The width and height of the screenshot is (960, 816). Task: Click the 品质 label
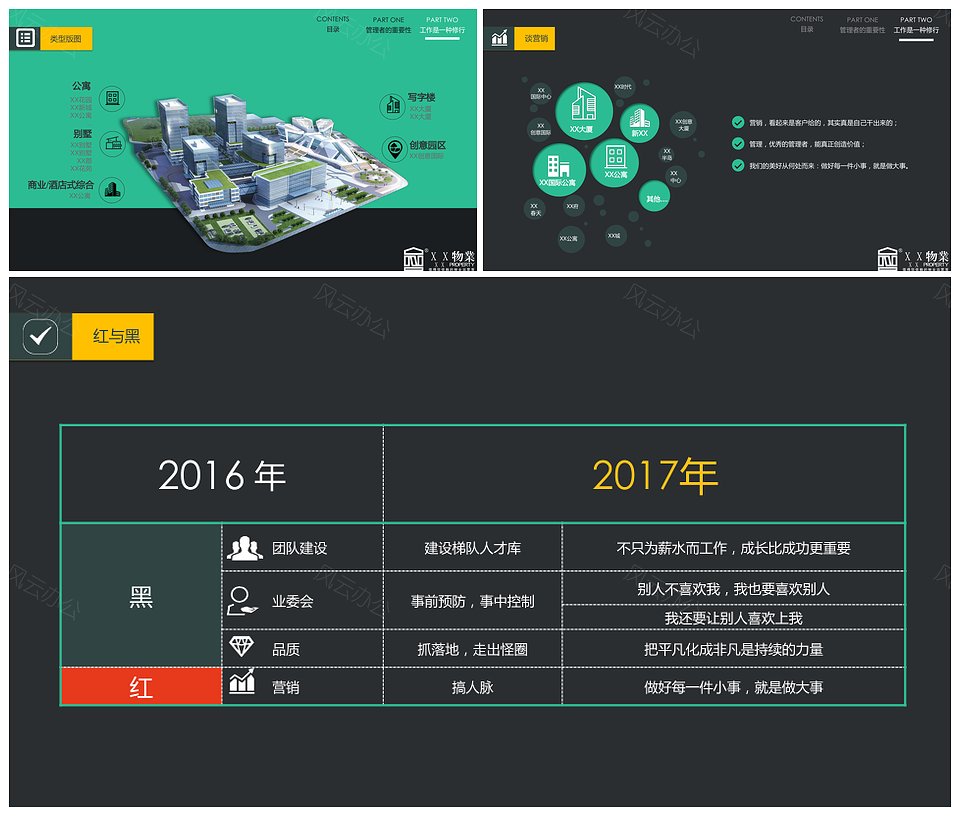click(286, 649)
